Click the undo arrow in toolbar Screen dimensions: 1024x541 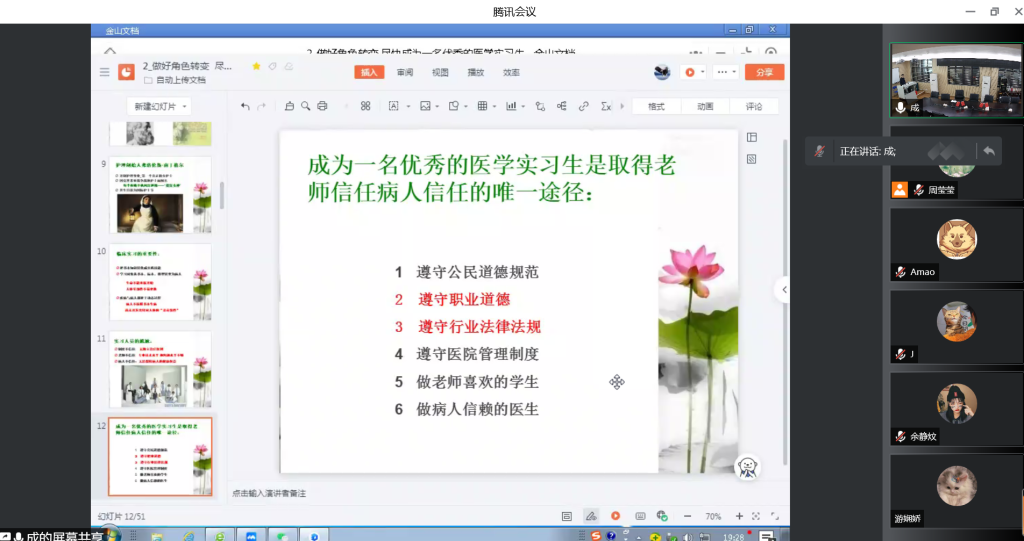246,106
